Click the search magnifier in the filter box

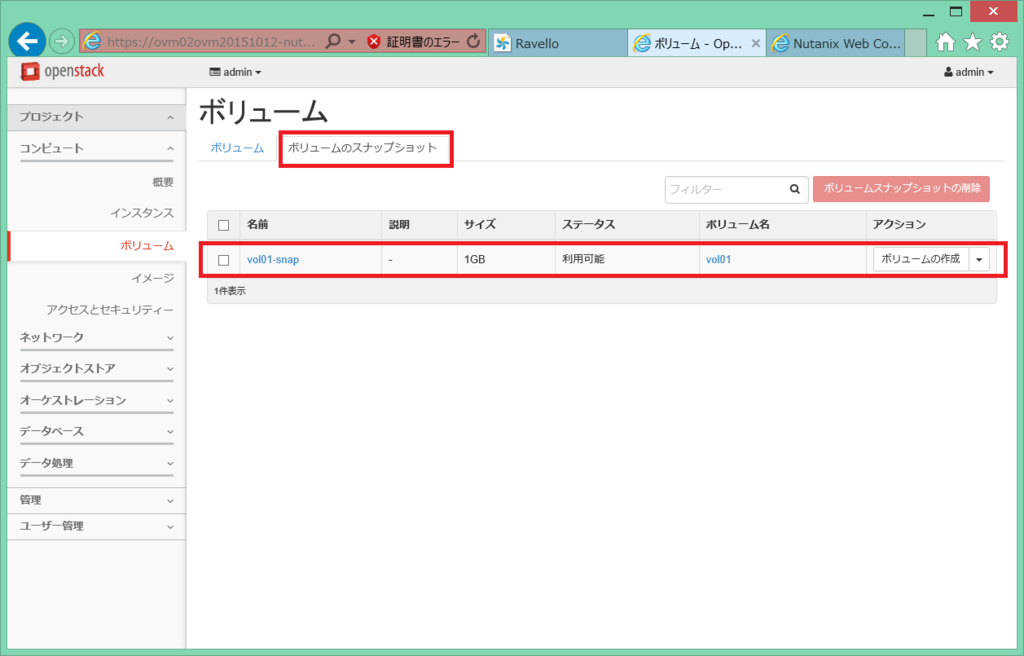click(x=795, y=189)
